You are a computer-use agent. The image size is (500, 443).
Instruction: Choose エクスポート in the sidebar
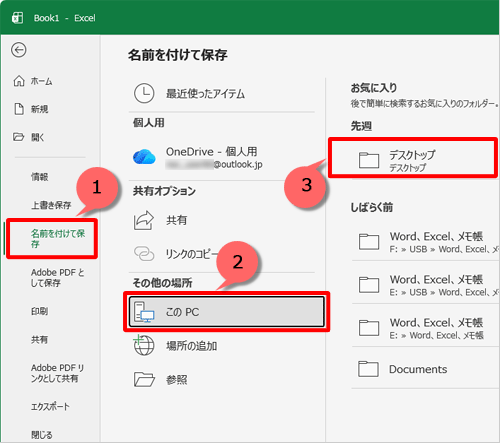50,407
